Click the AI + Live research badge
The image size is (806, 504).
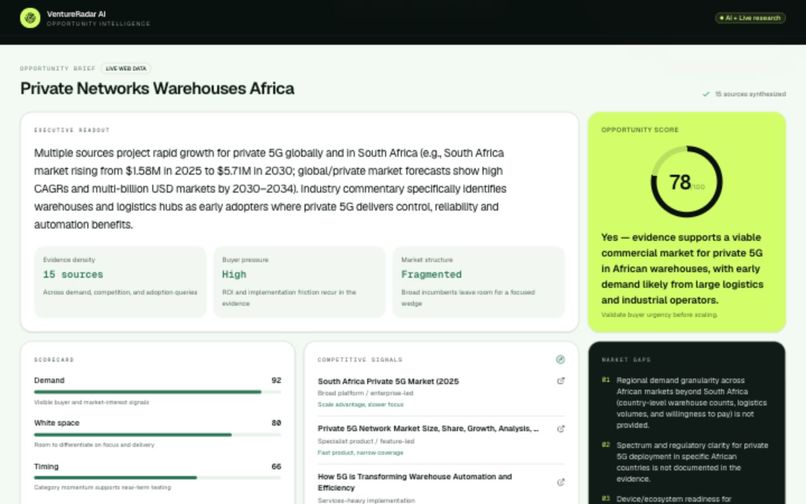click(x=750, y=18)
